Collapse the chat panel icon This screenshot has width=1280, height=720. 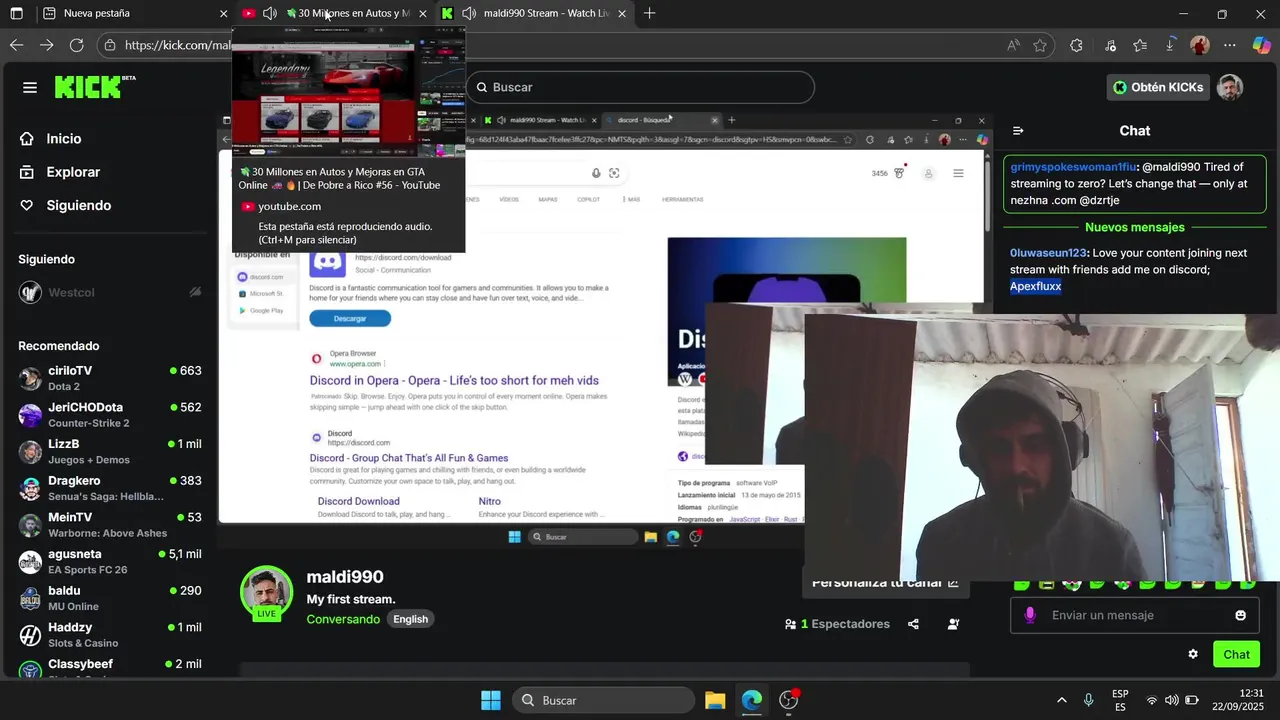1018,131
